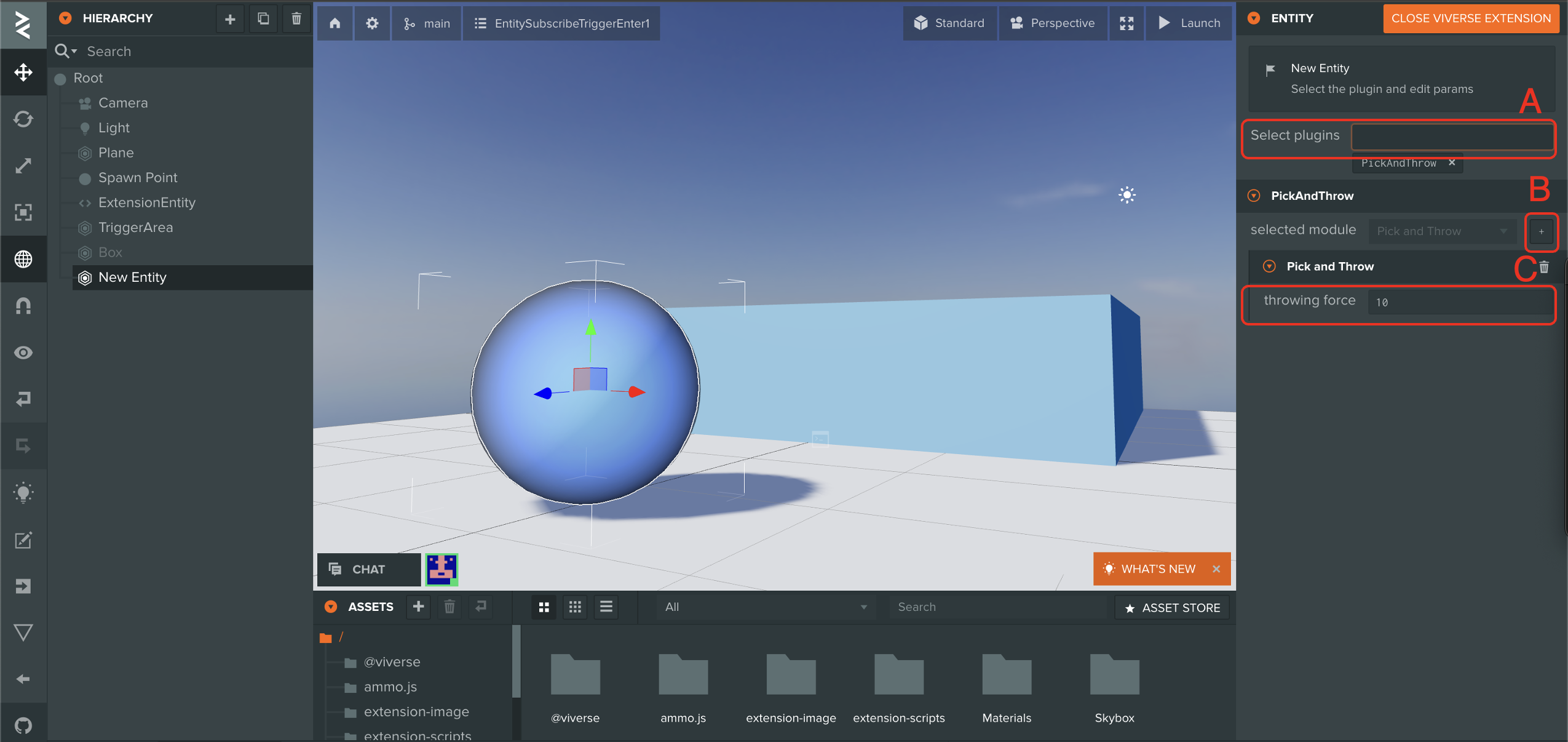This screenshot has height=742, width=1568.
Task: Open the All asset filter dropdown
Action: [765, 607]
